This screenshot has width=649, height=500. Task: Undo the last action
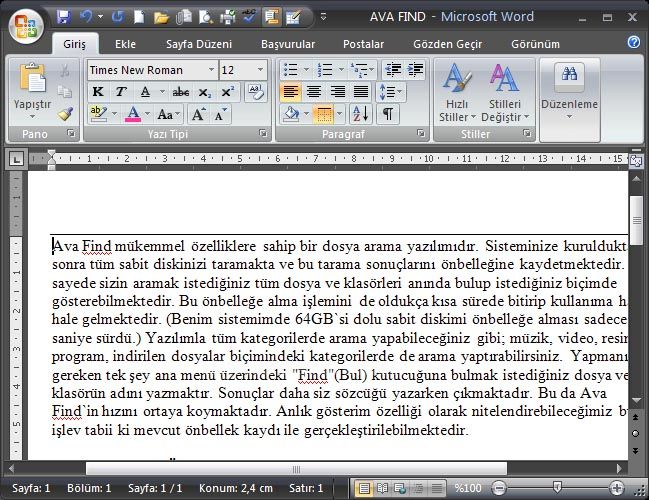pyautogui.click(x=86, y=17)
